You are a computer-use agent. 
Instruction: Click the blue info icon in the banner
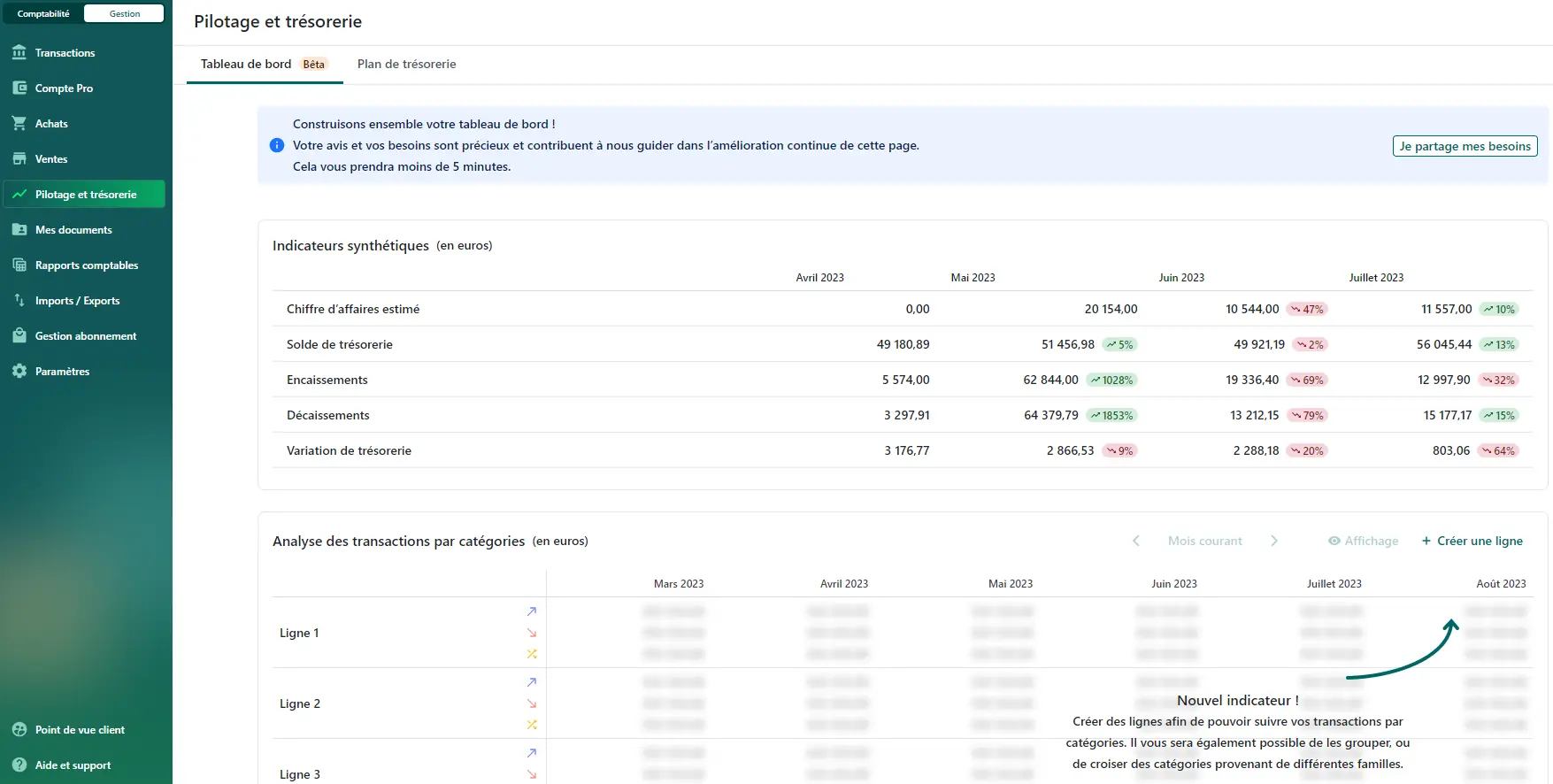pyautogui.click(x=277, y=145)
